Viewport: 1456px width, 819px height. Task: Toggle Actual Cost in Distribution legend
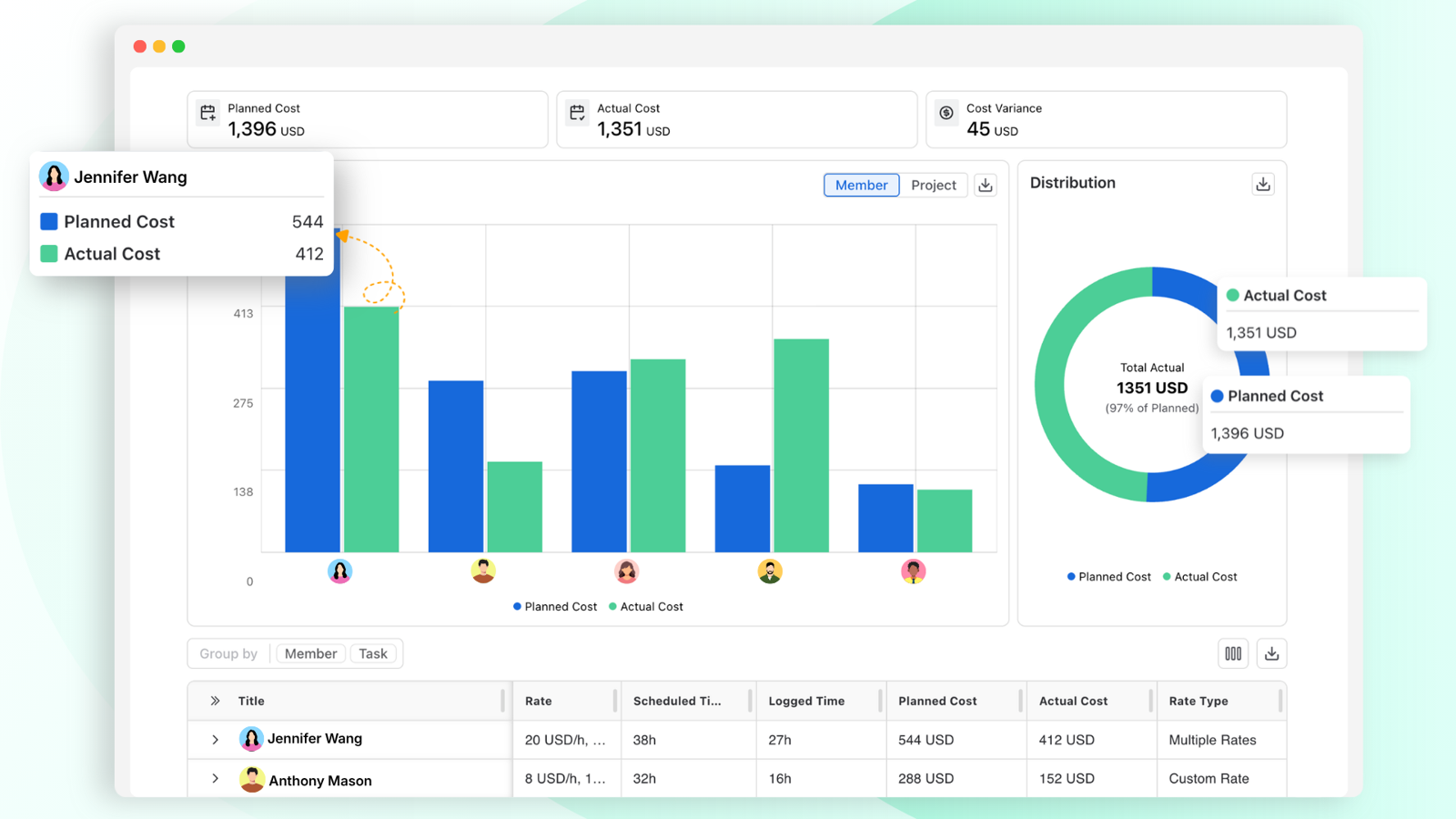pyautogui.click(x=1200, y=577)
